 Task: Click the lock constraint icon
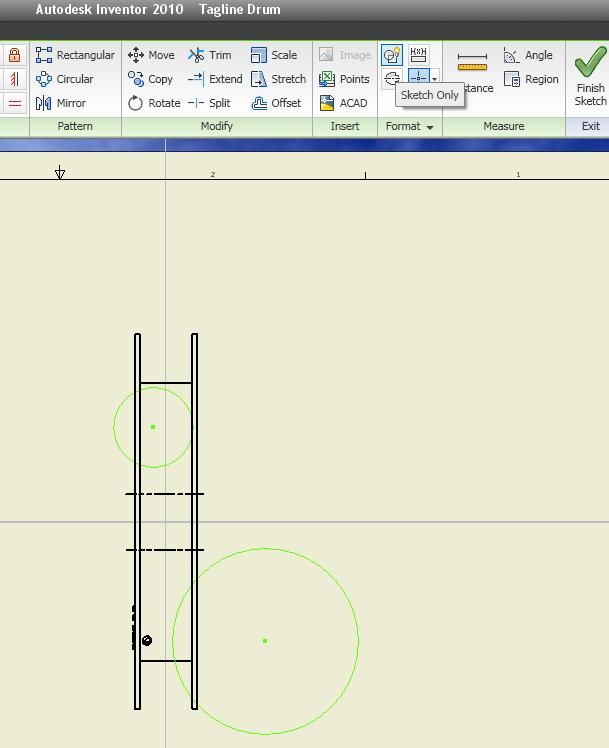(14, 55)
